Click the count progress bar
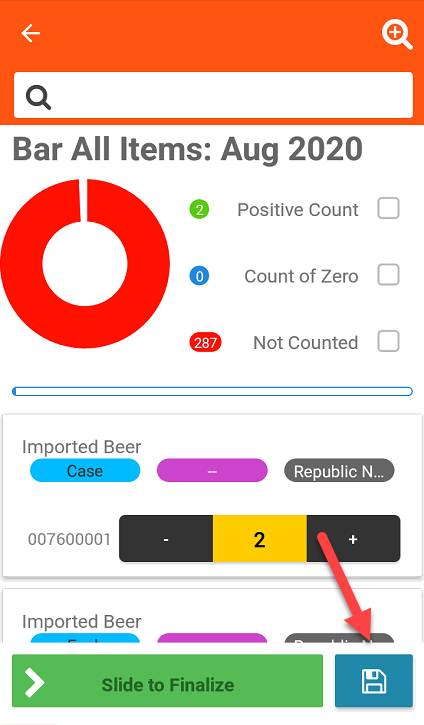 click(212, 392)
